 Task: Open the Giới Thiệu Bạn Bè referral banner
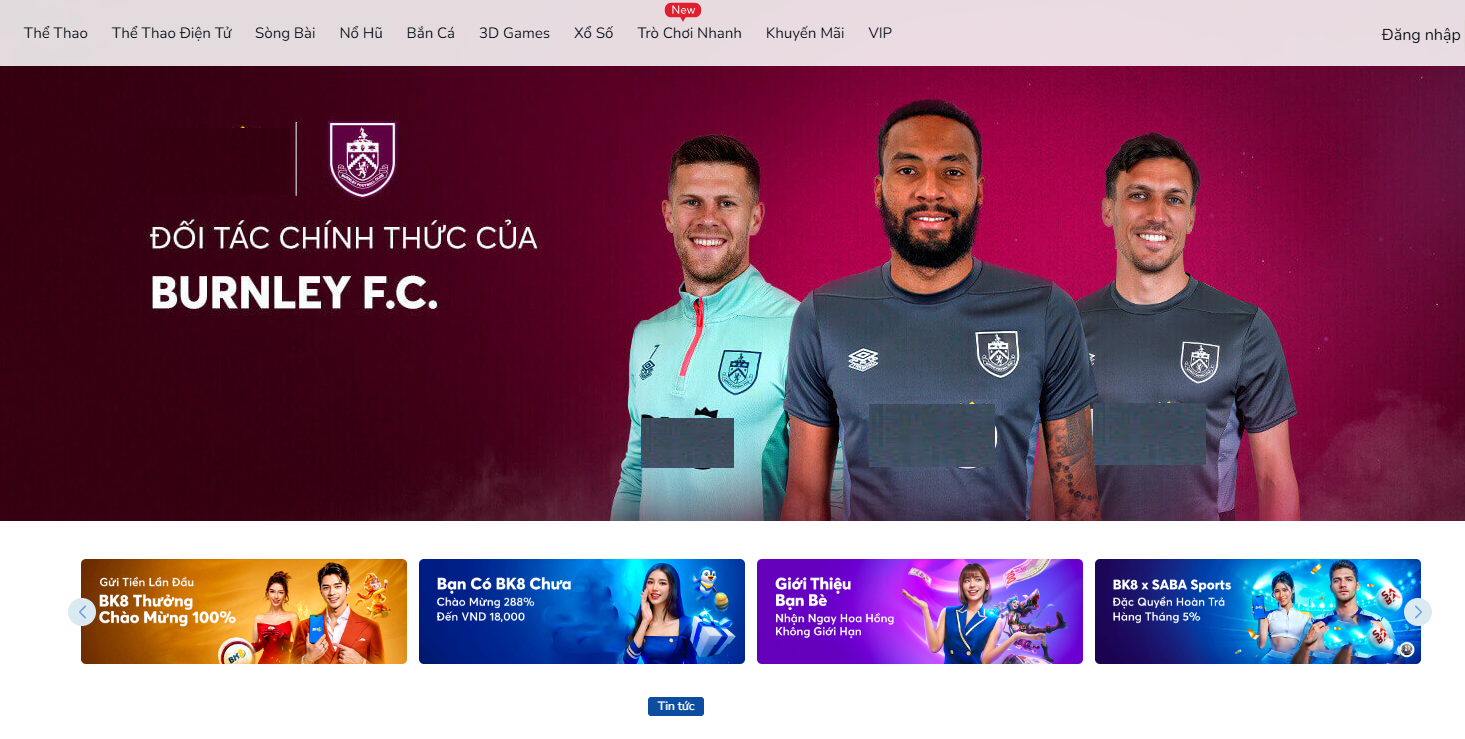(920, 611)
